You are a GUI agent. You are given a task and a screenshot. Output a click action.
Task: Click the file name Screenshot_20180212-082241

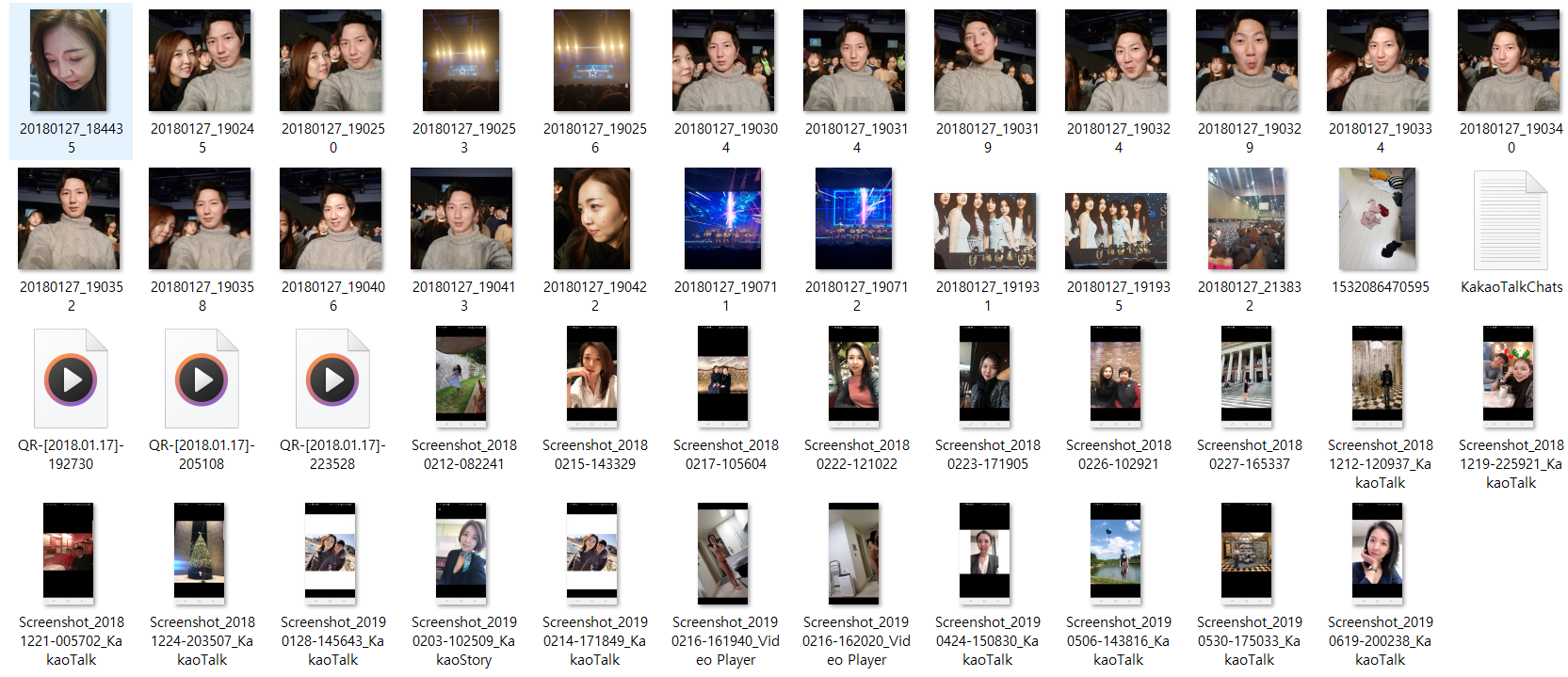point(463,455)
